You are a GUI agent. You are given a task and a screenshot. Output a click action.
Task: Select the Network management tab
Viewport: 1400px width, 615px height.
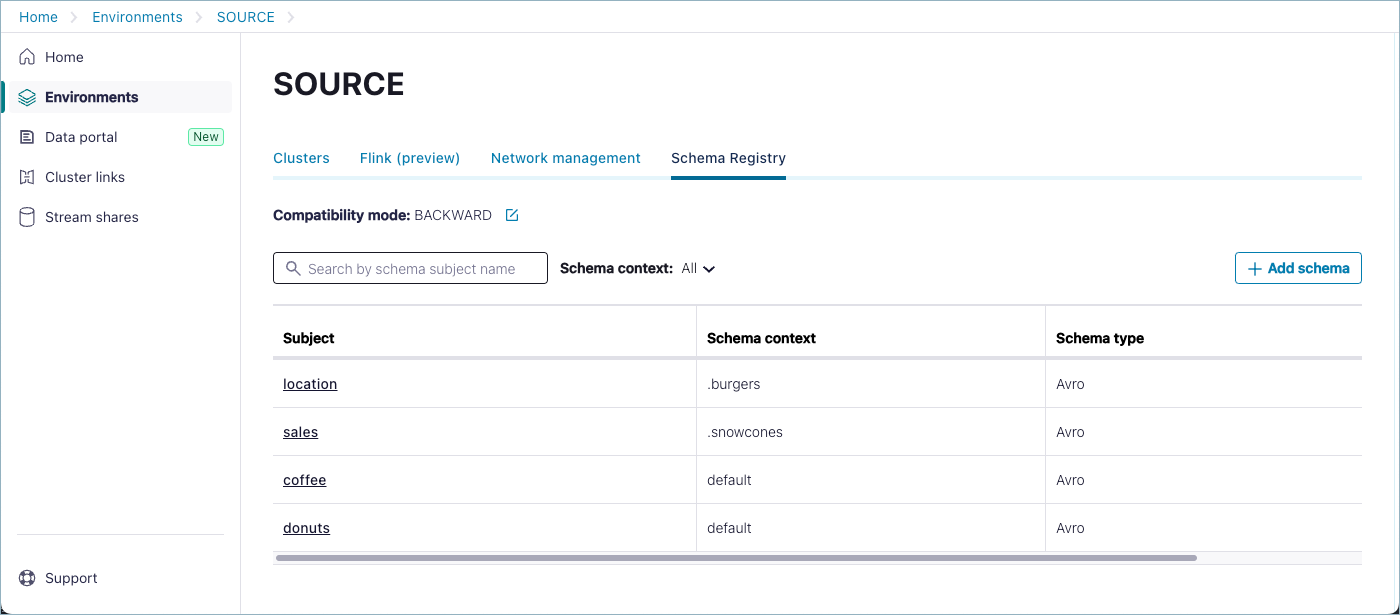[565, 158]
